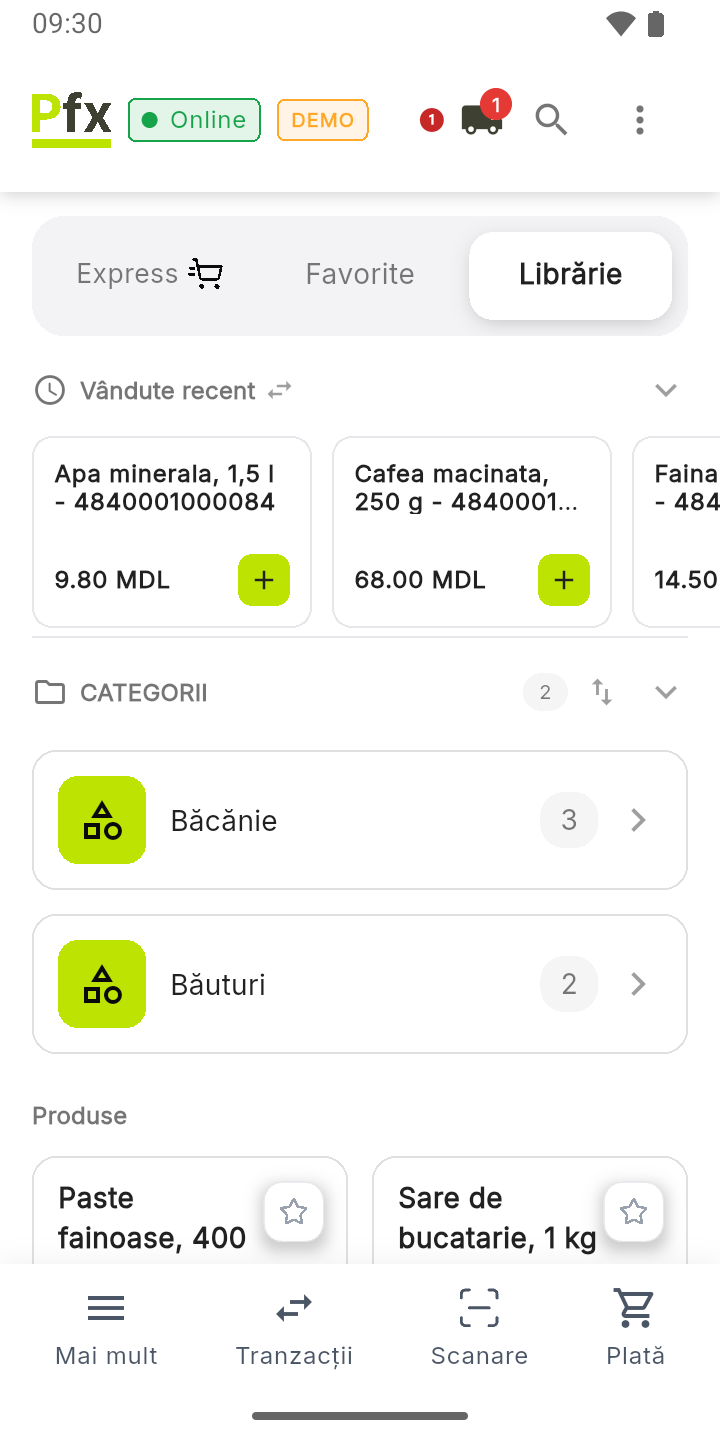The height and width of the screenshot is (1440, 720).
Task: Open the three-dot overflow menu
Action: coord(639,120)
